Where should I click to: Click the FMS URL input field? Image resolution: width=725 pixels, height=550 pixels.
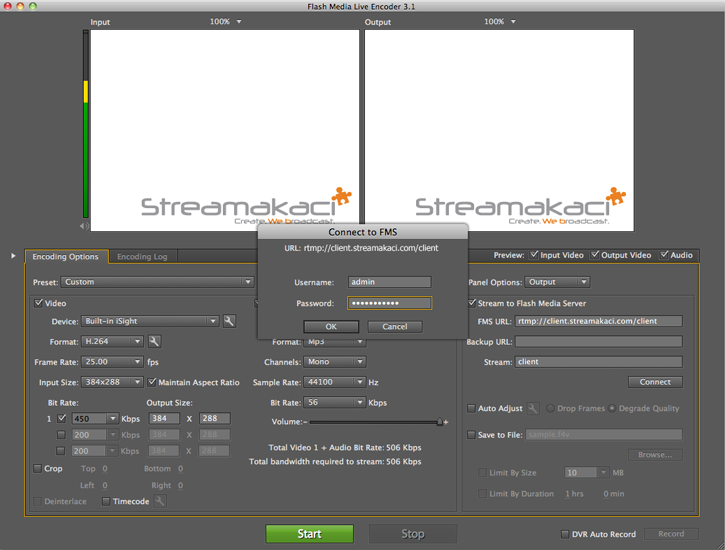[599, 321]
